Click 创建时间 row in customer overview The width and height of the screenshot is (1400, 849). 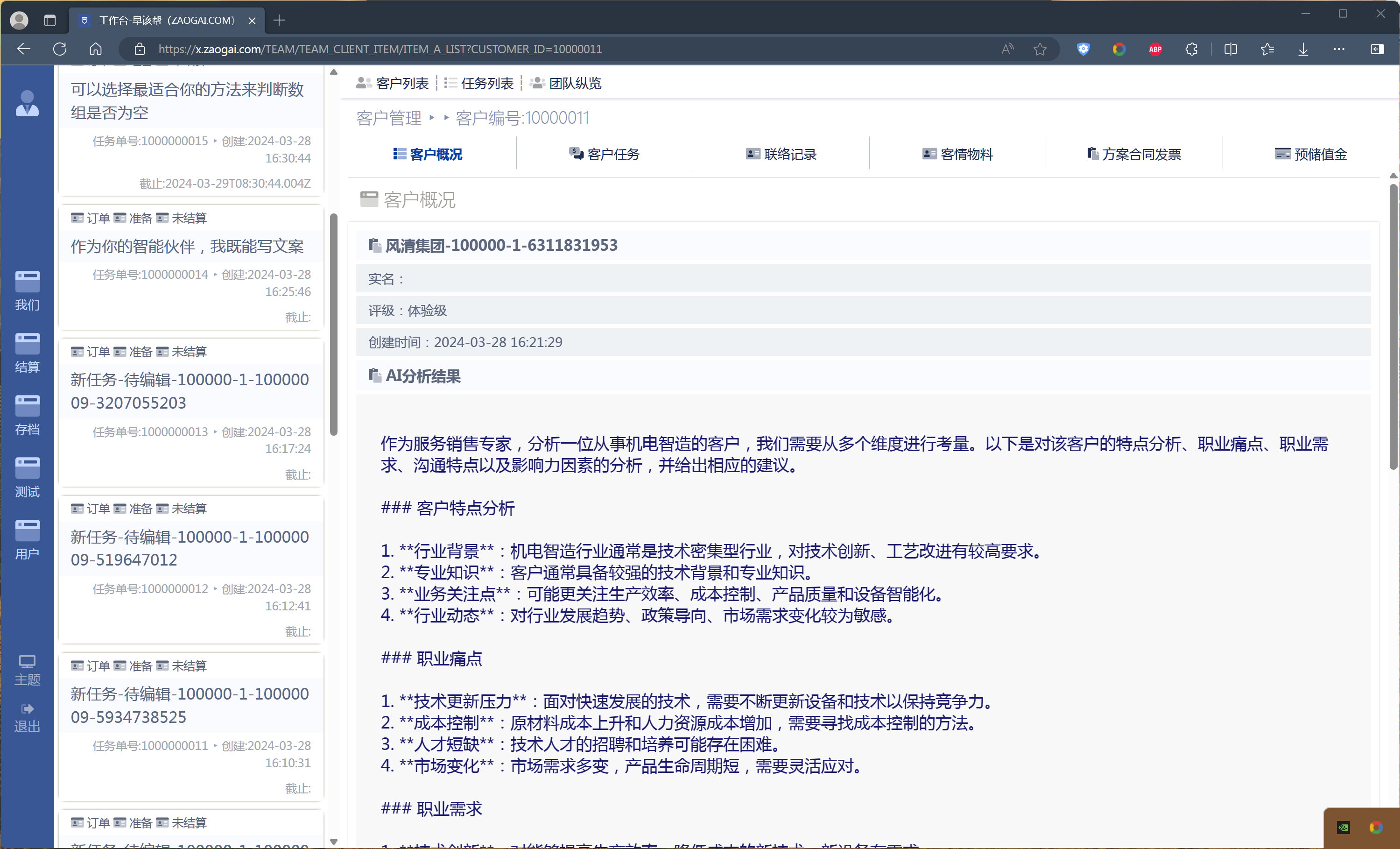(863, 342)
